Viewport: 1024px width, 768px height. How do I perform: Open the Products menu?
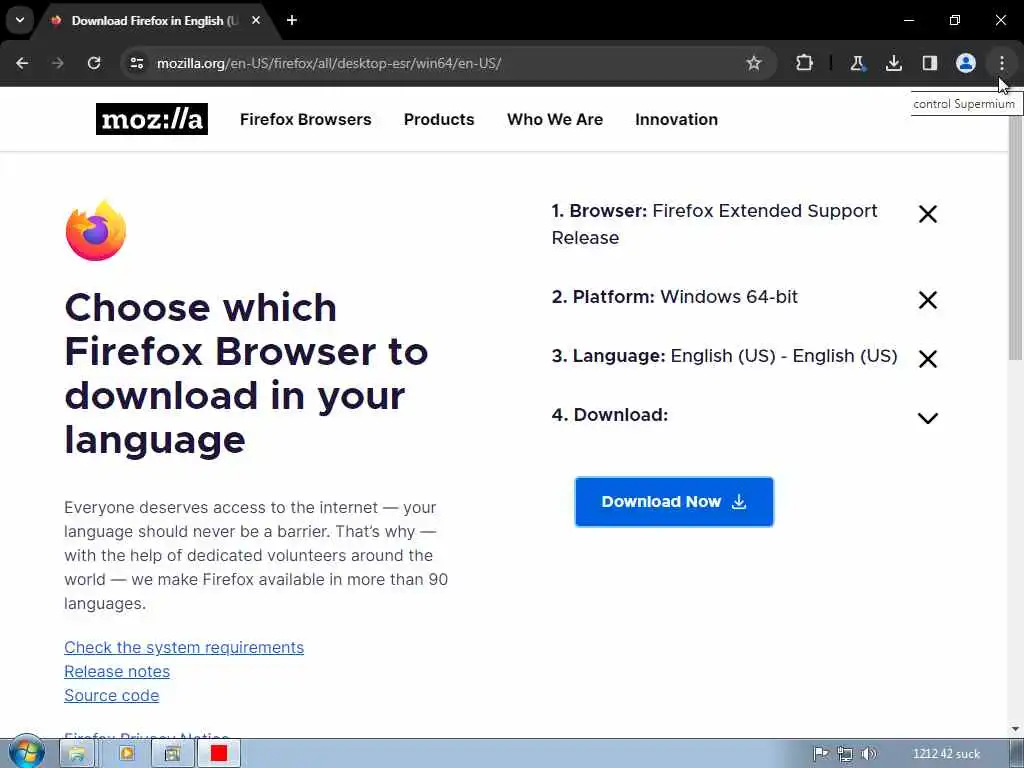pos(439,120)
